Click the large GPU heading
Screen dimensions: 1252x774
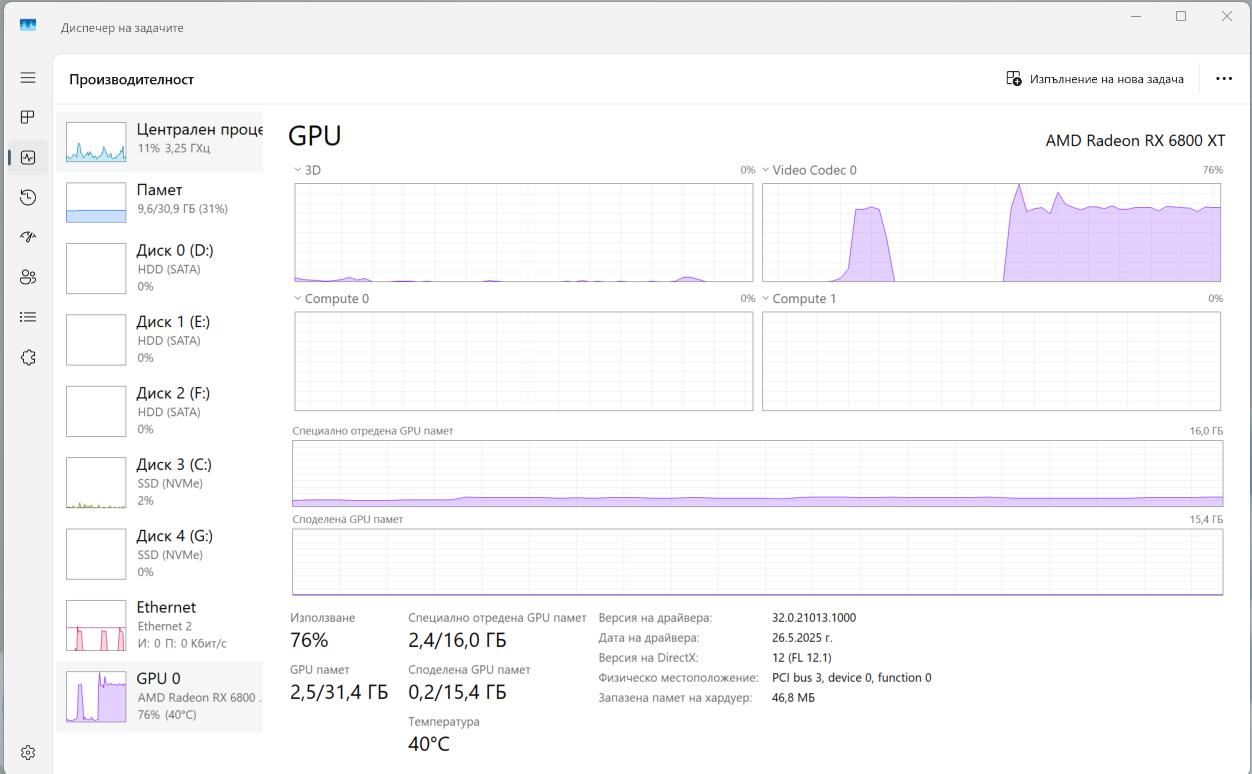[315, 136]
